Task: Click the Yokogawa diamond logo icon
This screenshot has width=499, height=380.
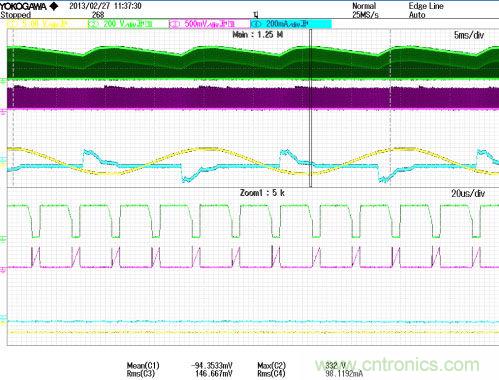Action: [x=54, y=6]
